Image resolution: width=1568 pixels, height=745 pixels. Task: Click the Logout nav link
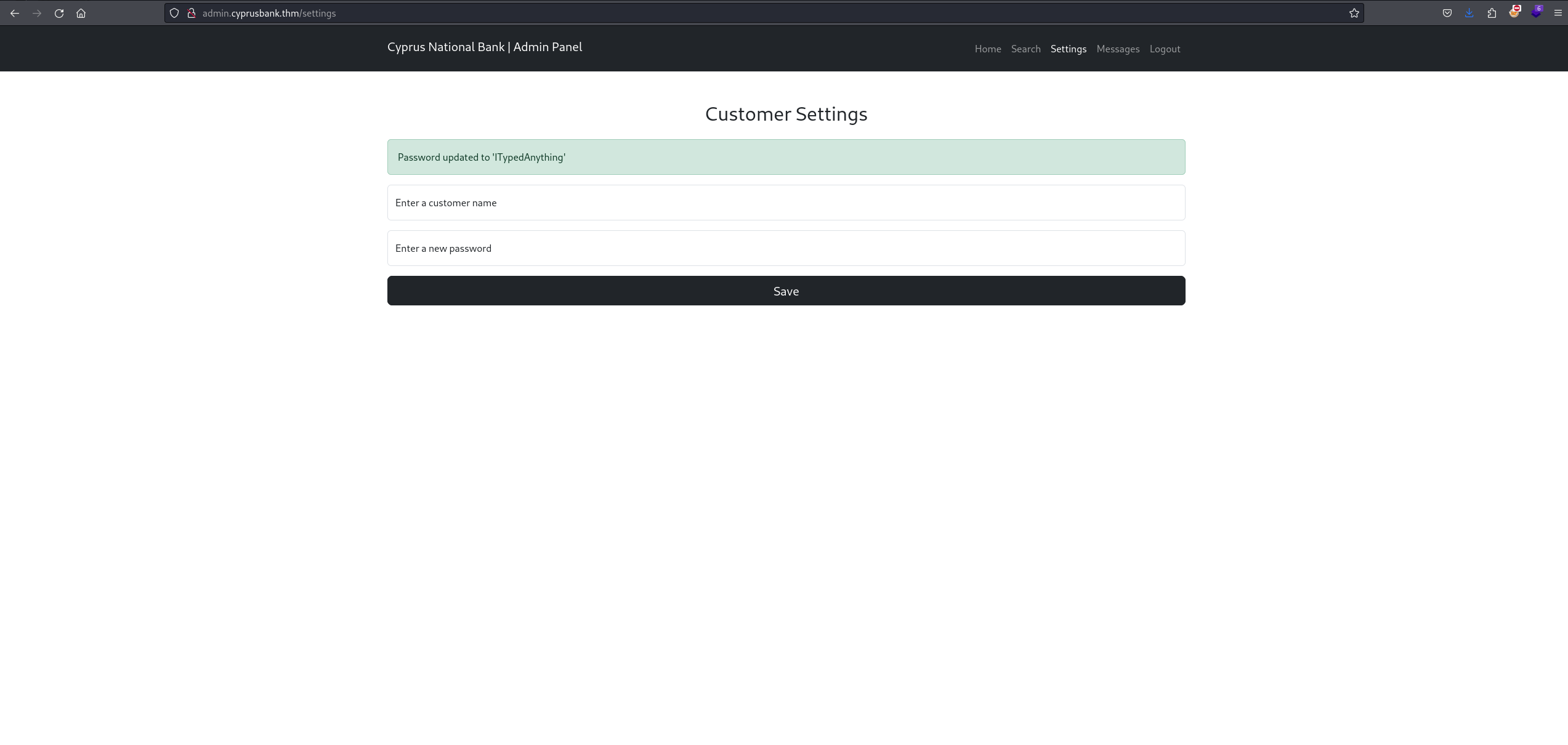coord(1165,49)
